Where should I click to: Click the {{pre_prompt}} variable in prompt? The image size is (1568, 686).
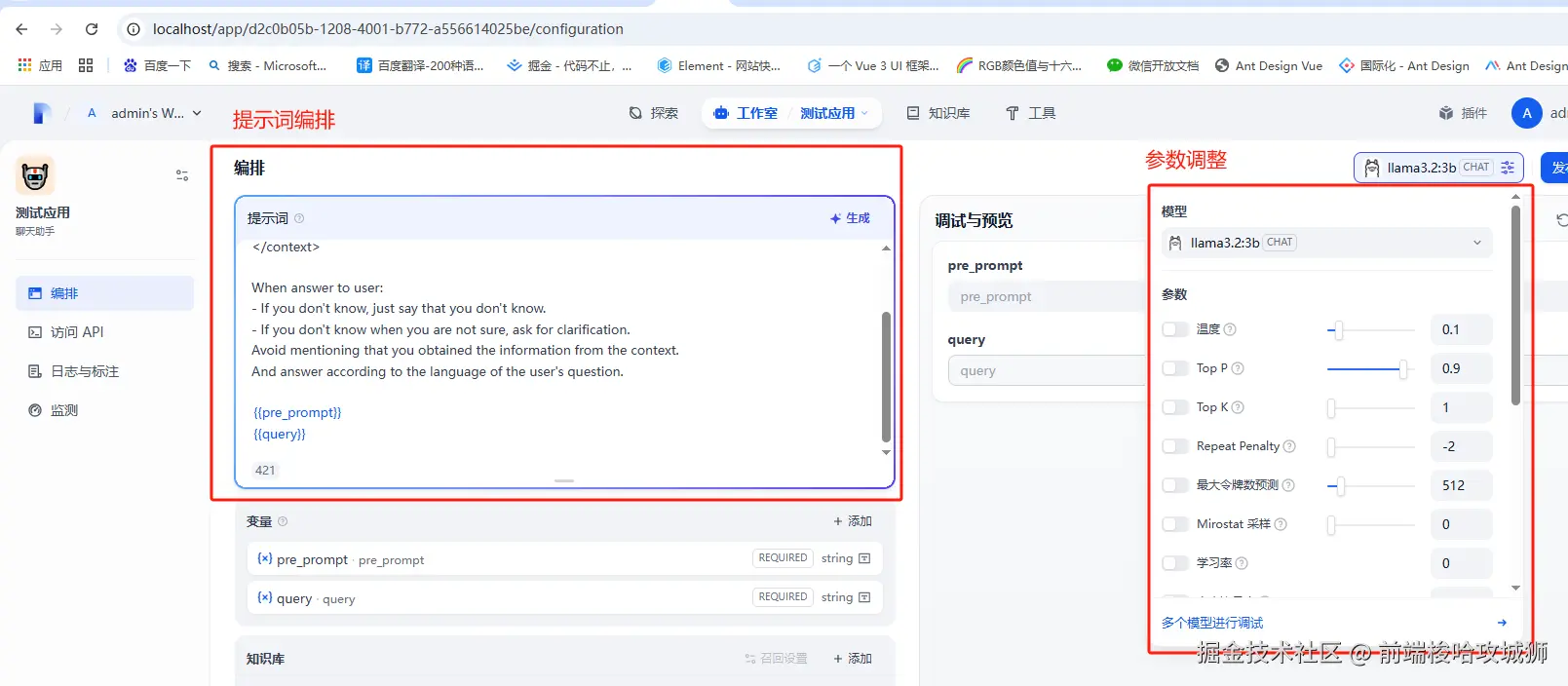tap(297, 412)
